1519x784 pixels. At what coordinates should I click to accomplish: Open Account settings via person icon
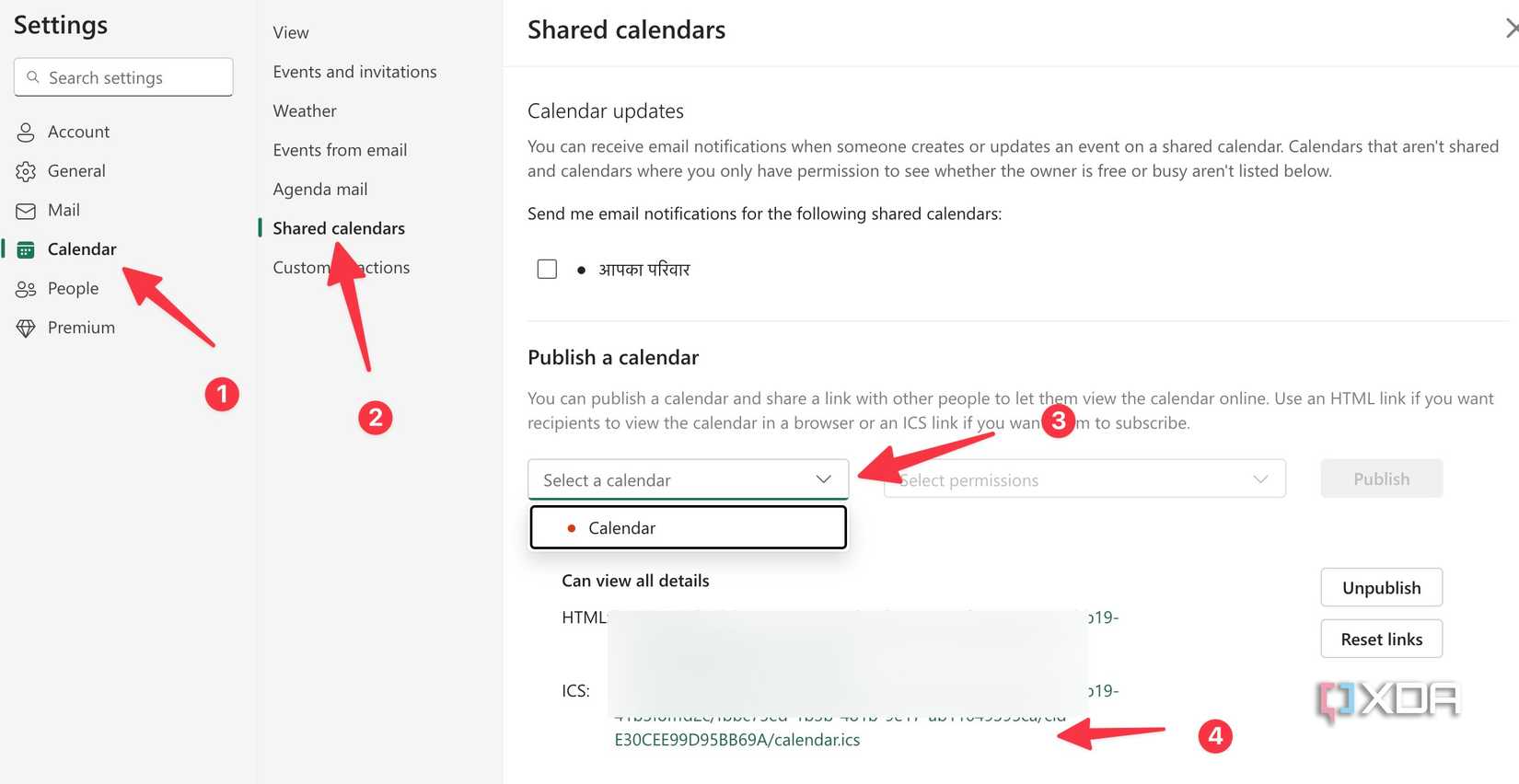(x=26, y=132)
